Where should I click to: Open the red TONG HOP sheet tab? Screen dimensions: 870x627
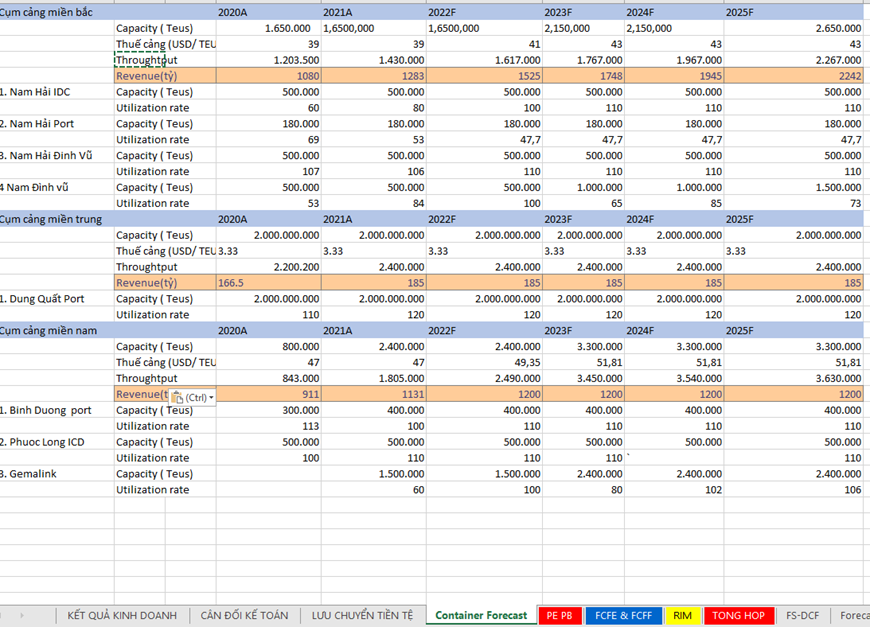738,615
